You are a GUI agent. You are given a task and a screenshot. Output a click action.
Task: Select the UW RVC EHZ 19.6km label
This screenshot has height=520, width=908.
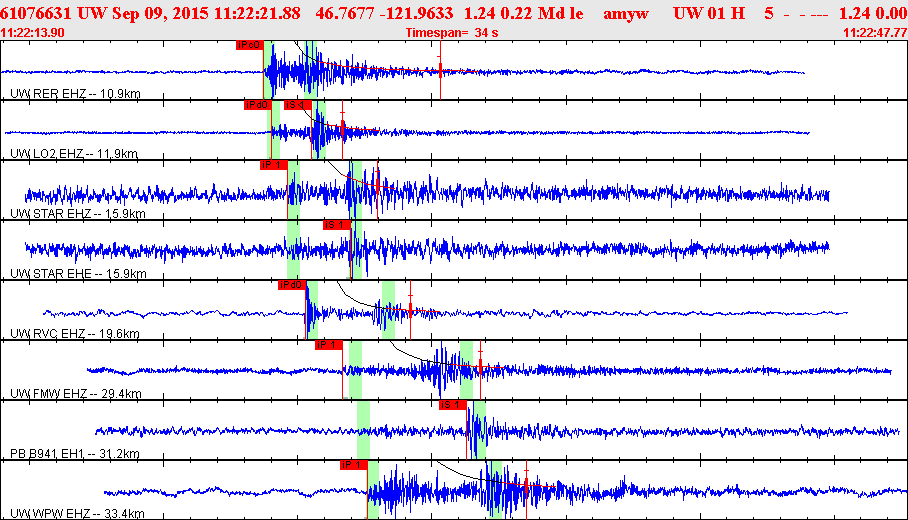(75, 333)
